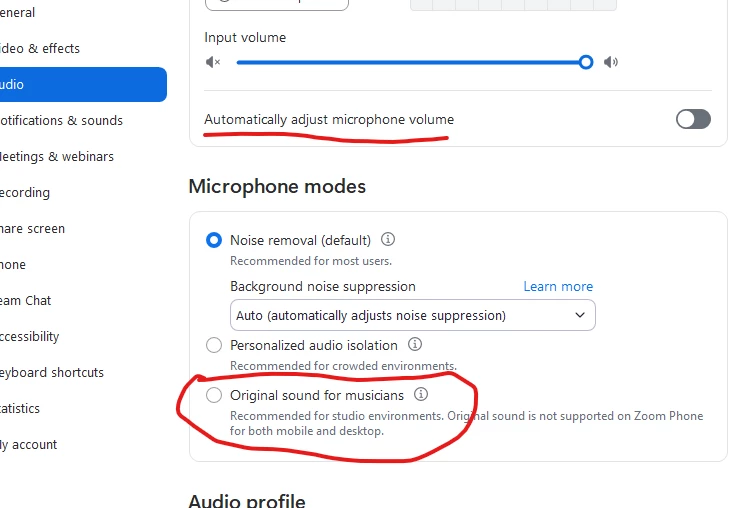
Task: Click the loud speaker icon beside volume slider
Action: (x=611, y=62)
